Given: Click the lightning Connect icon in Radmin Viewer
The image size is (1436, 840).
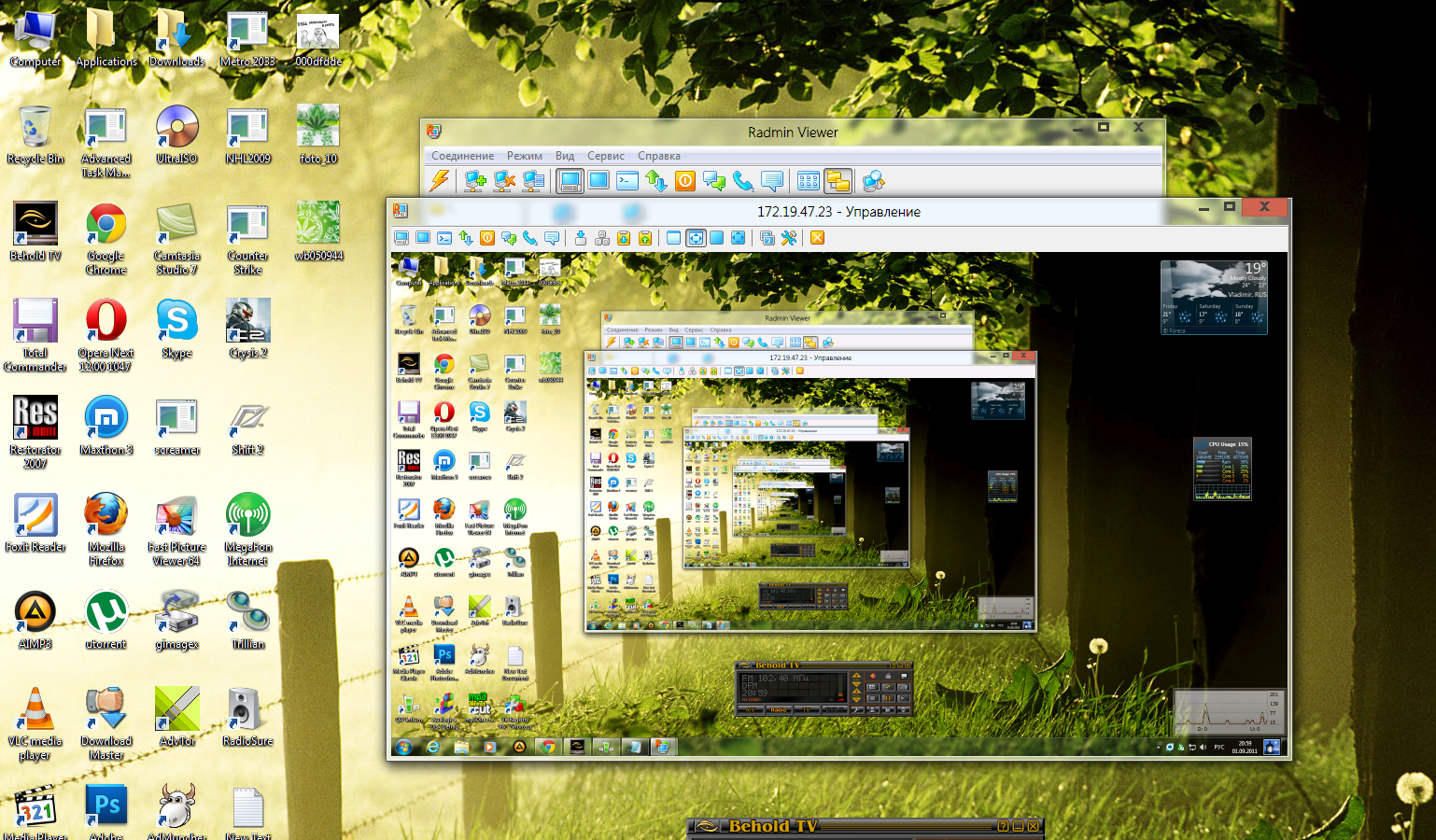Looking at the screenshot, I should point(440,180).
